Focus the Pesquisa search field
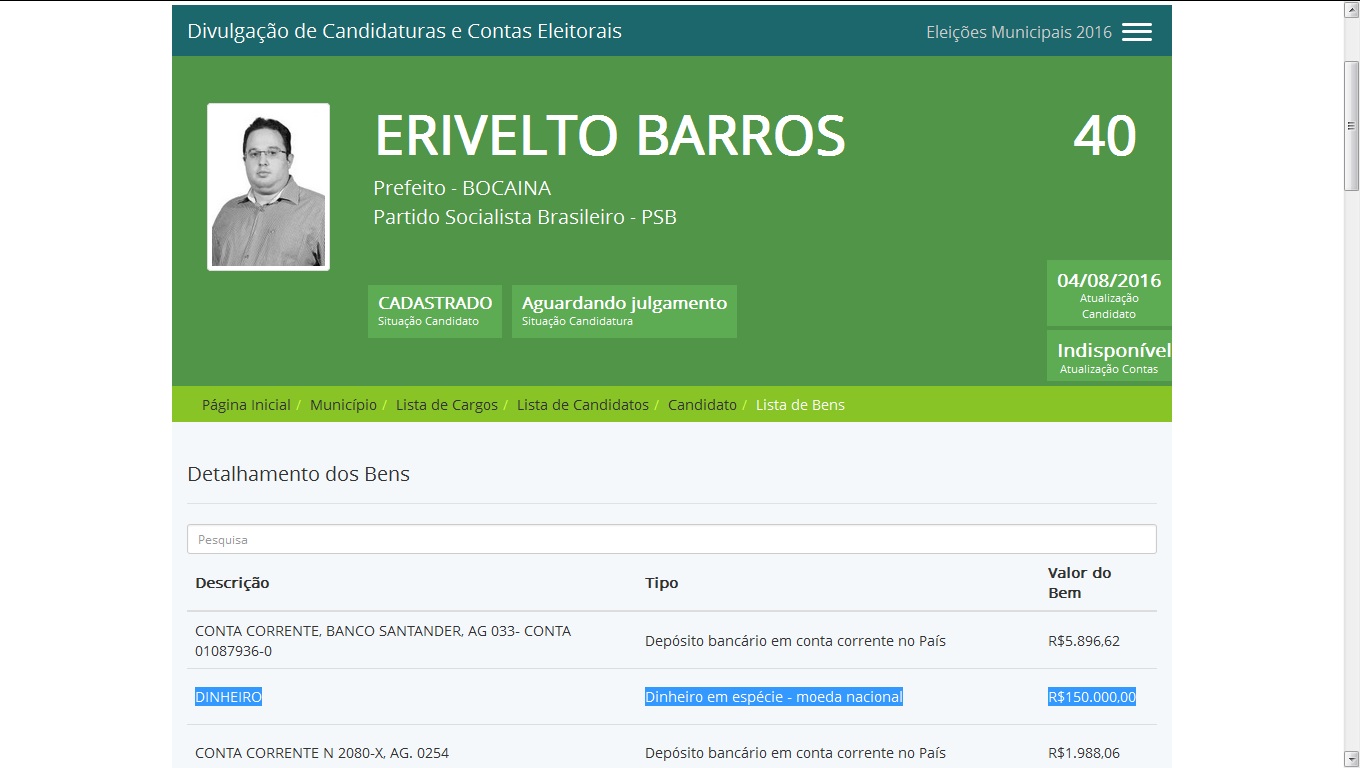The image size is (1360, 768). pyautogui.click(x=672, y=539)
